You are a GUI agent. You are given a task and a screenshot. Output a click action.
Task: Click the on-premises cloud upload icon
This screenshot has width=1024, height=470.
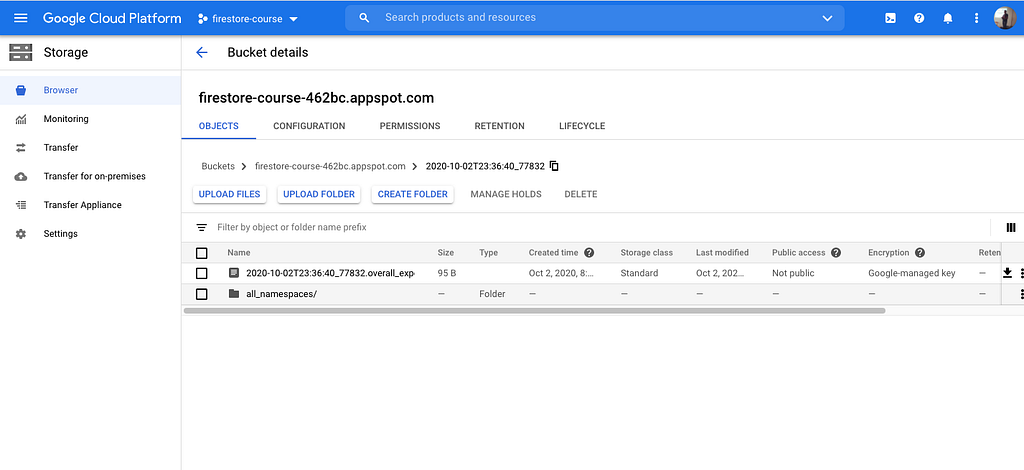(x=21, y=176)
